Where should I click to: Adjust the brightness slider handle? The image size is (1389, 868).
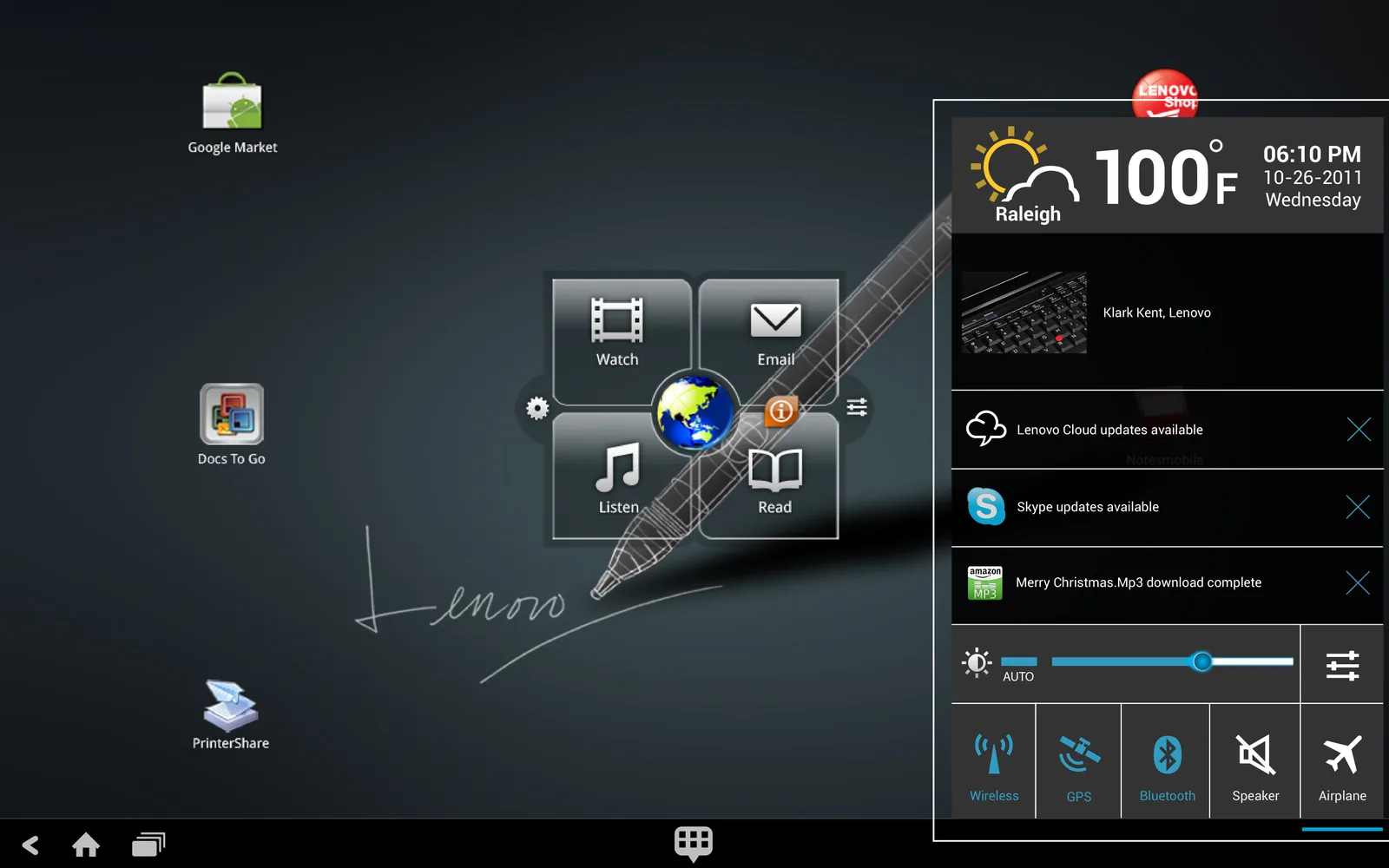point(1201,661)
